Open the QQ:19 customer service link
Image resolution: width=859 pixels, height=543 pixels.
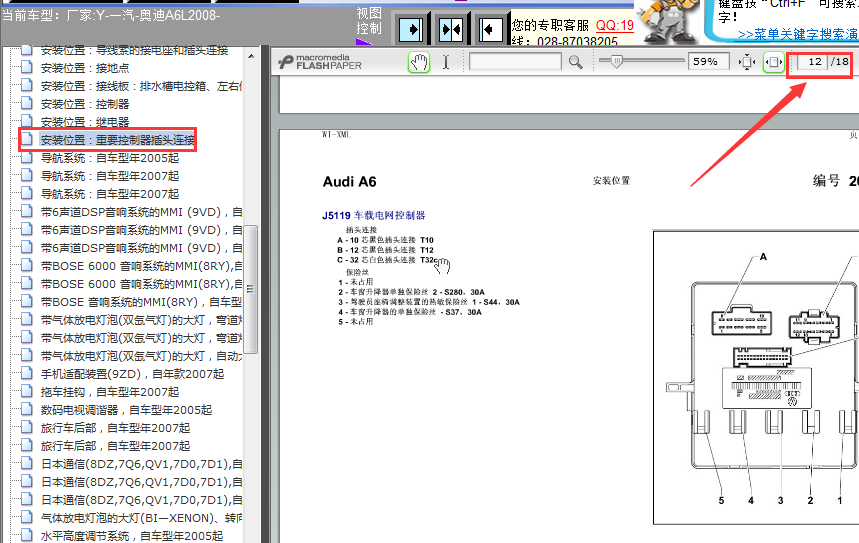click(x=615, y=25)
